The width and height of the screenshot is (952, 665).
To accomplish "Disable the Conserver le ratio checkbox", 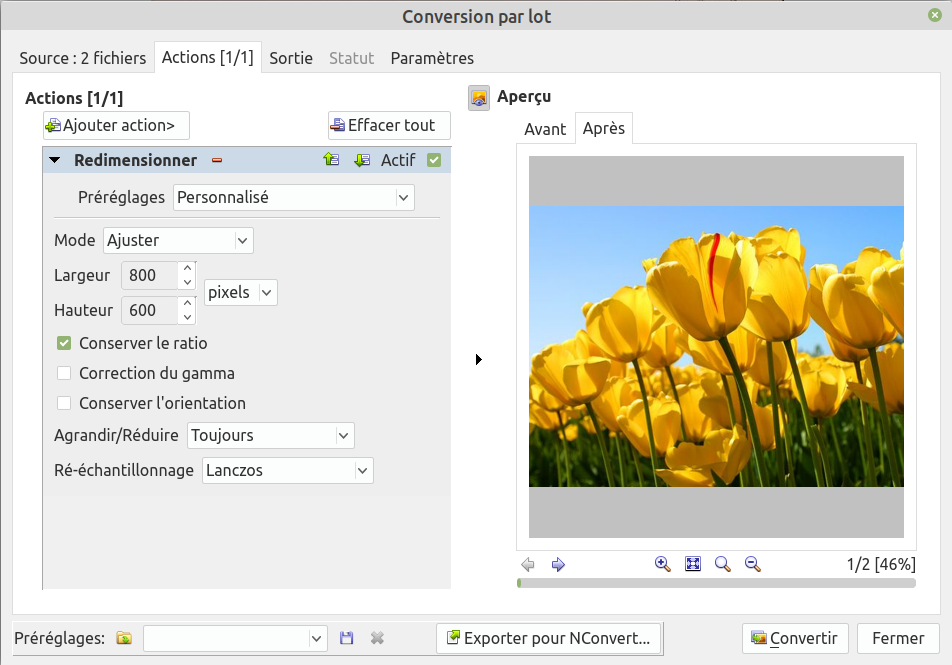I will (x=64, y=343).
